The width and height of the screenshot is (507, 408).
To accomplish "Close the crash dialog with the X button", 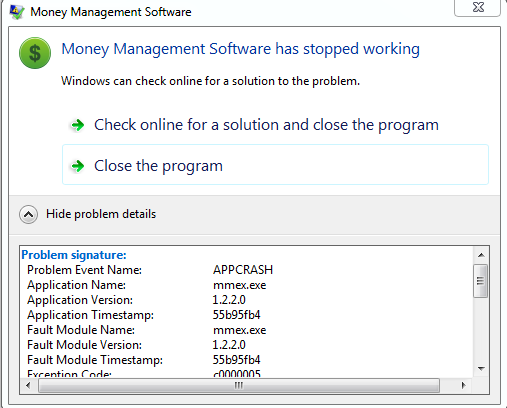I will point(478,7).
